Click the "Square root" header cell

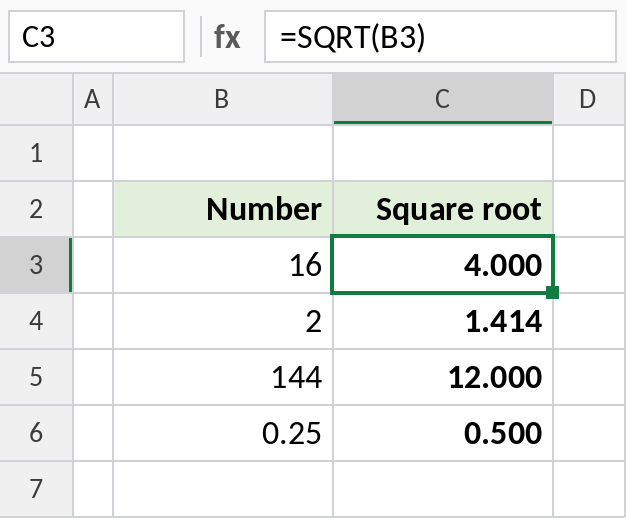point(443,209)
